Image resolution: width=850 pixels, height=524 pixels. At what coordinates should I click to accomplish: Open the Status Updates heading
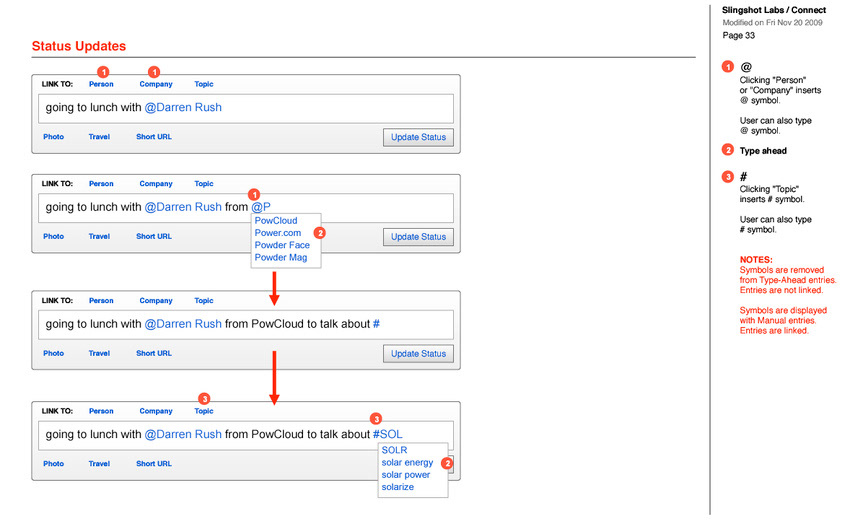pos(79,46)
